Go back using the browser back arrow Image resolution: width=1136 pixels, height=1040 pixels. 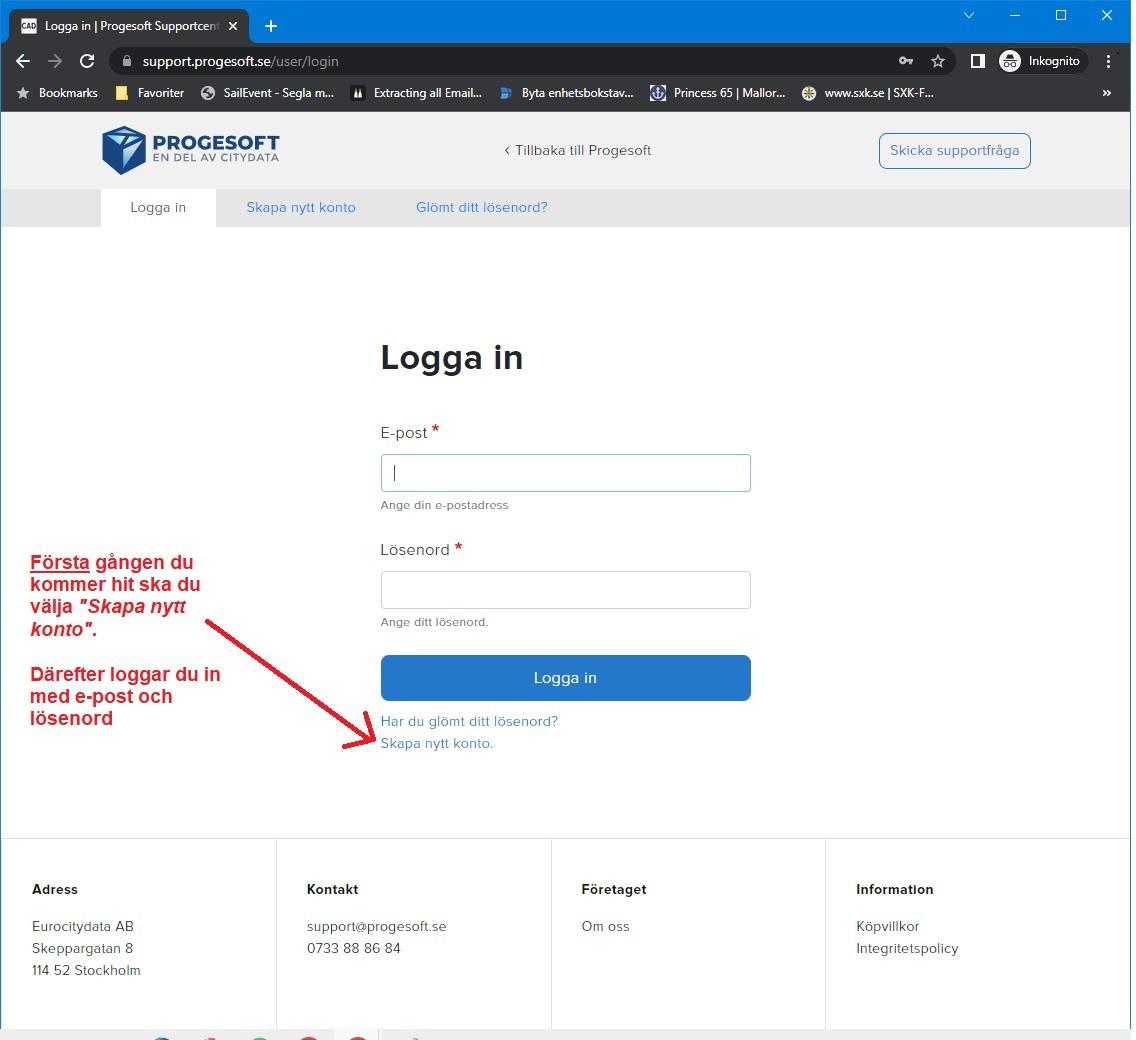point(23,62)
